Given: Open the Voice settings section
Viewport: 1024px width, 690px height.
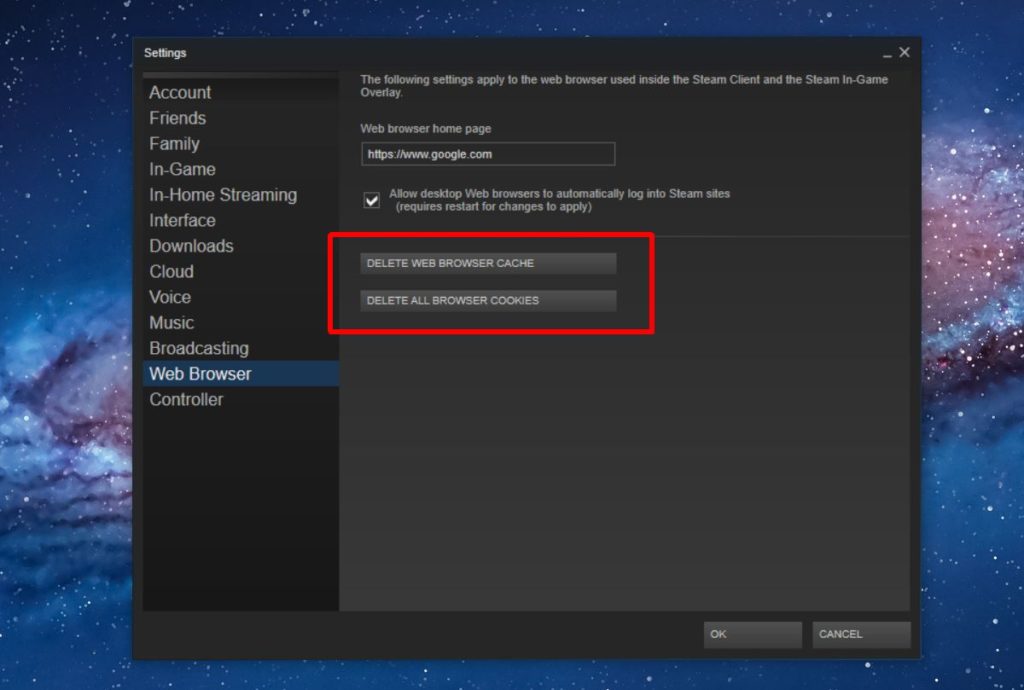Looking at the screenshot, I should tap(169, 296).
